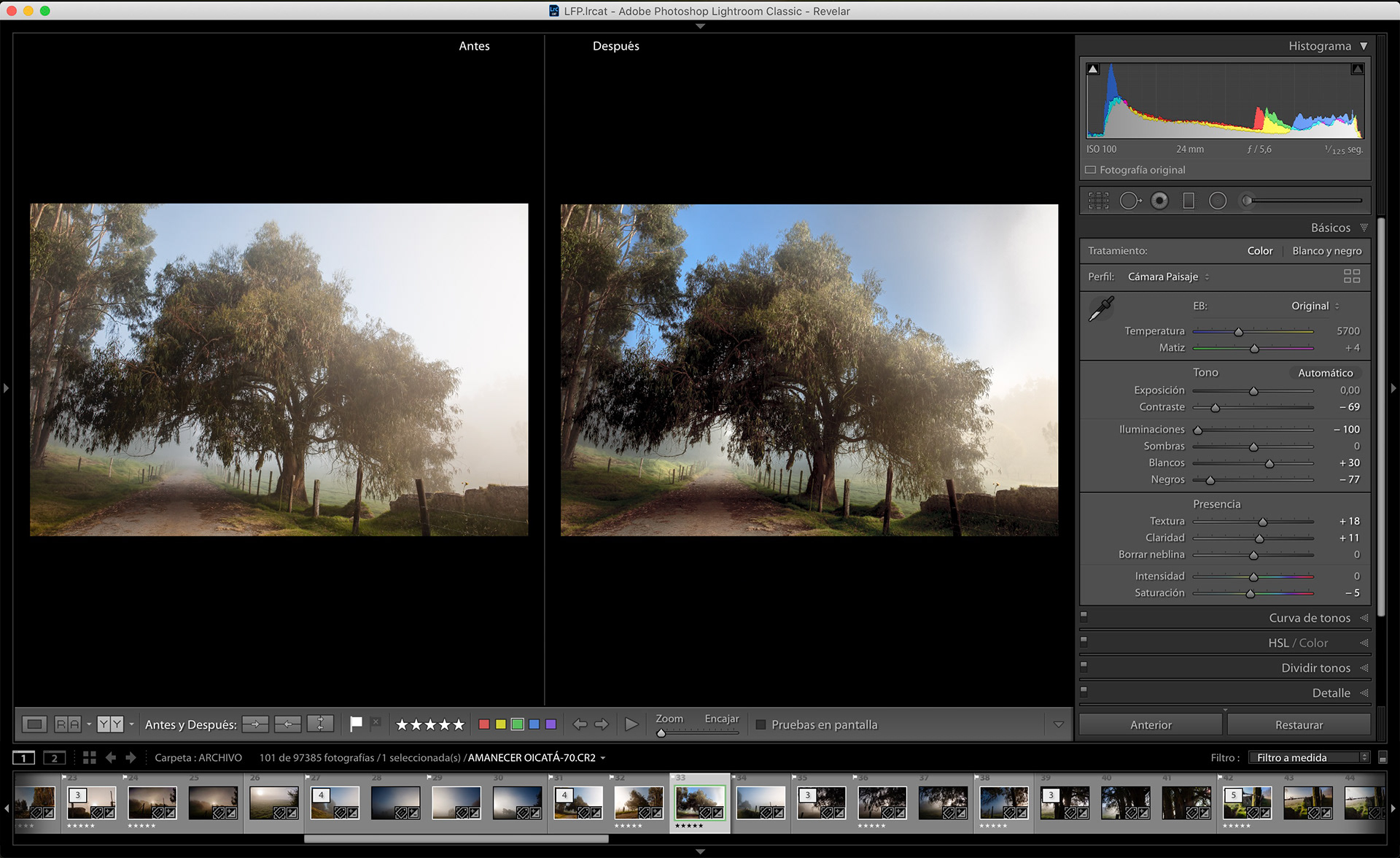The height and width of the screenshot is (858, 1400).
Task: Select the Red Eye Correction tool
Action: pos(1159,201)
